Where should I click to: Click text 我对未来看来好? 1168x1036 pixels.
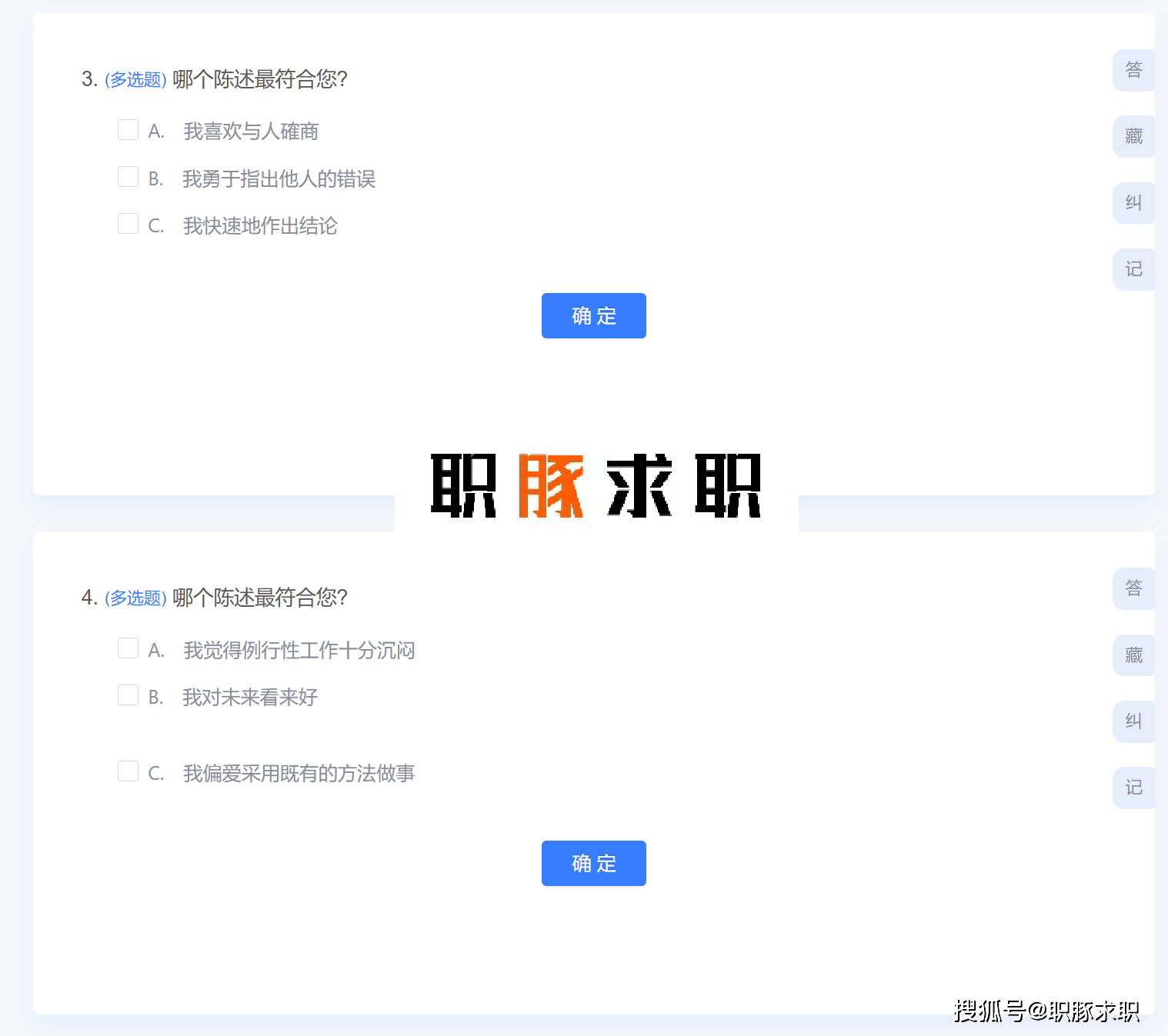[250, 697]
